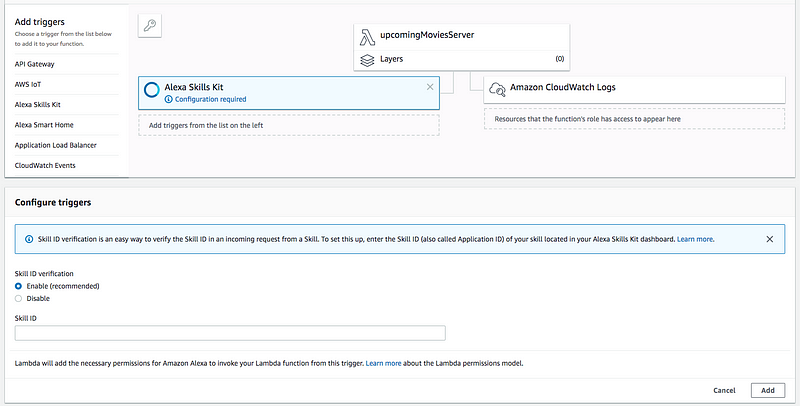The width and height of the screenshot is (800, 406).
Task: Click the Alexa Skills Kit ring icon
Action: tap(151, 89)
